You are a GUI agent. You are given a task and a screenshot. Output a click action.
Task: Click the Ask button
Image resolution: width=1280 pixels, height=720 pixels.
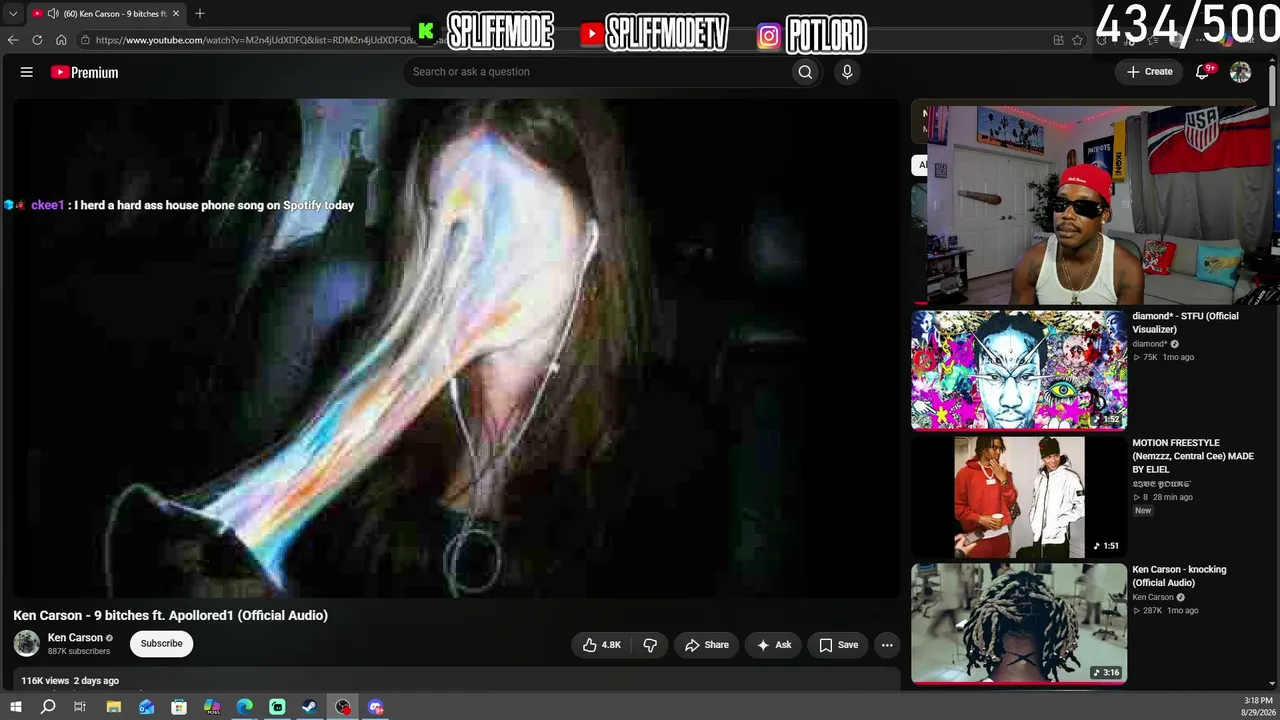click(774, 645)
